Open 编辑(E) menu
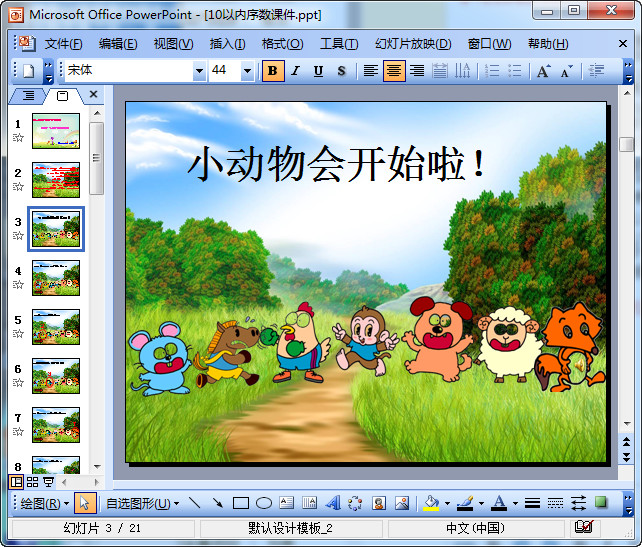The width and height of the screenshot is (642, 547). [x=118, y=44]
